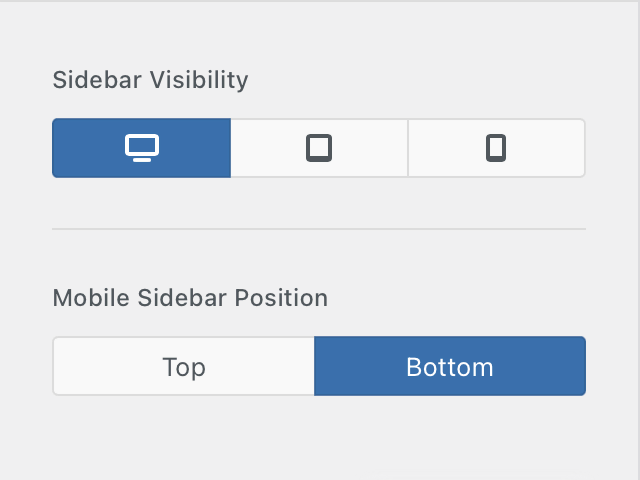Disable the highlighted desktop display button
640x480 pixels.
tap(142, 148)
